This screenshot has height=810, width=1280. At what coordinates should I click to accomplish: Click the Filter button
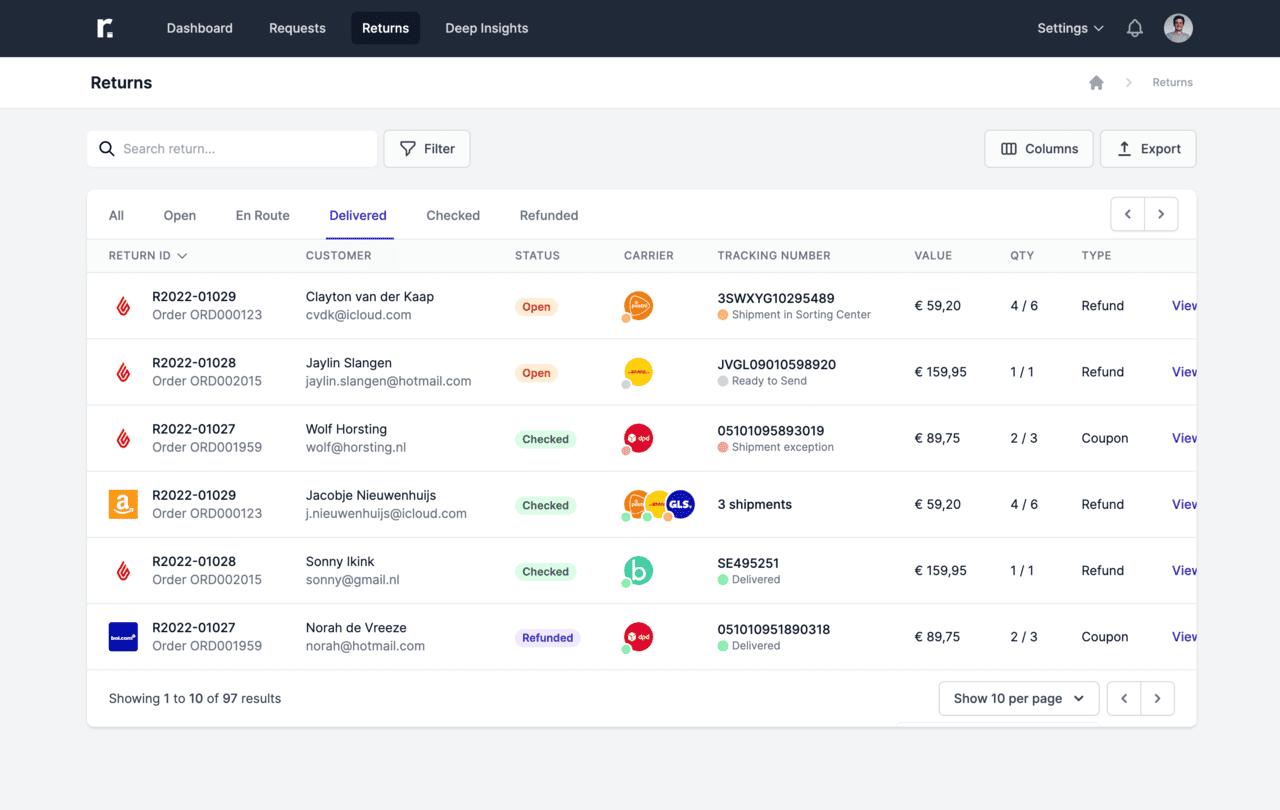click(427, 149)
